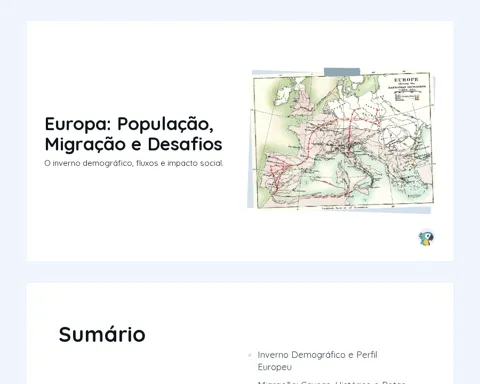
Task: Open the partially visible 'Migração' summary item
Action: pyautogui.click(x=331, y=382)
